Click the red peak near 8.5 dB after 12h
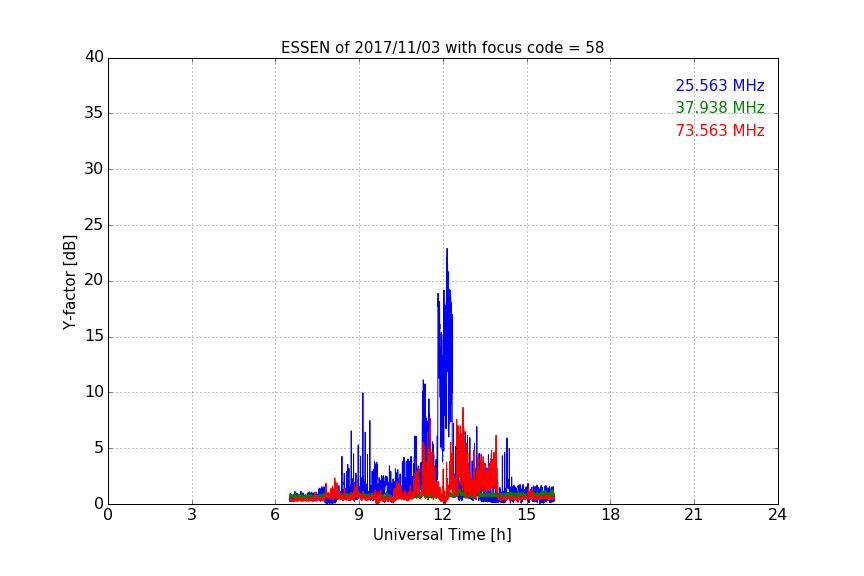The width and height of the screenshot is (864, 576). pyautogui.click(x=463, y=409)
